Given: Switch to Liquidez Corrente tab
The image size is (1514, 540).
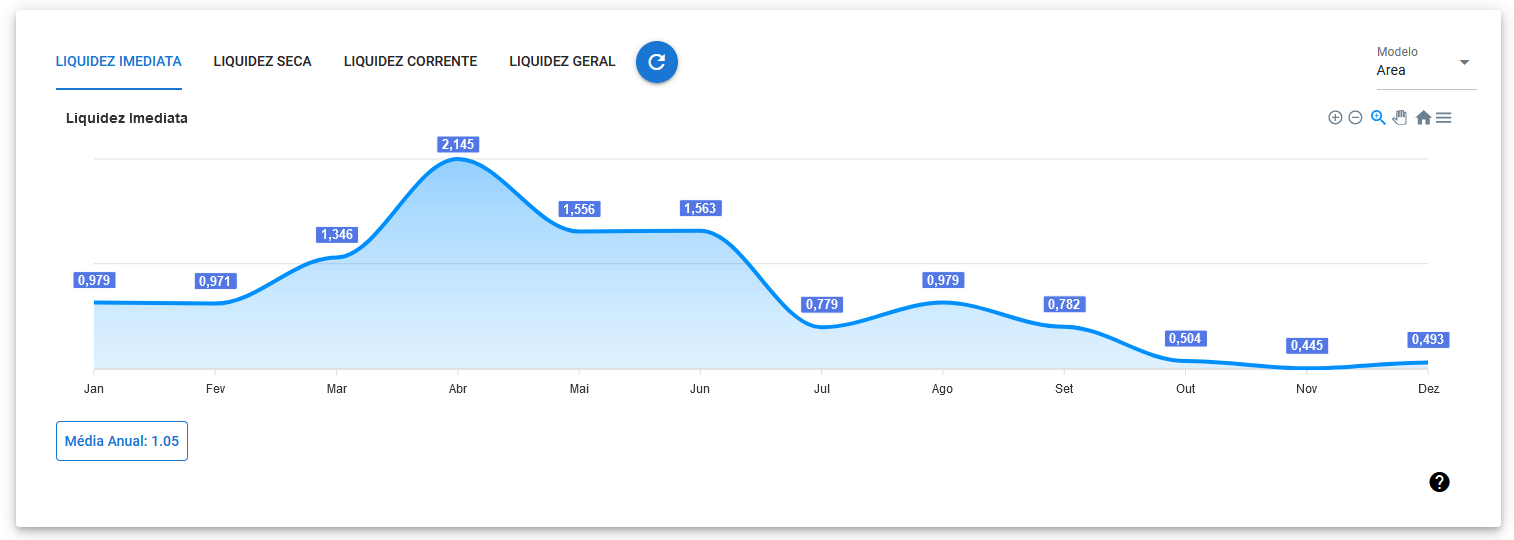Looking at the screenshot, I should point(410,62).
